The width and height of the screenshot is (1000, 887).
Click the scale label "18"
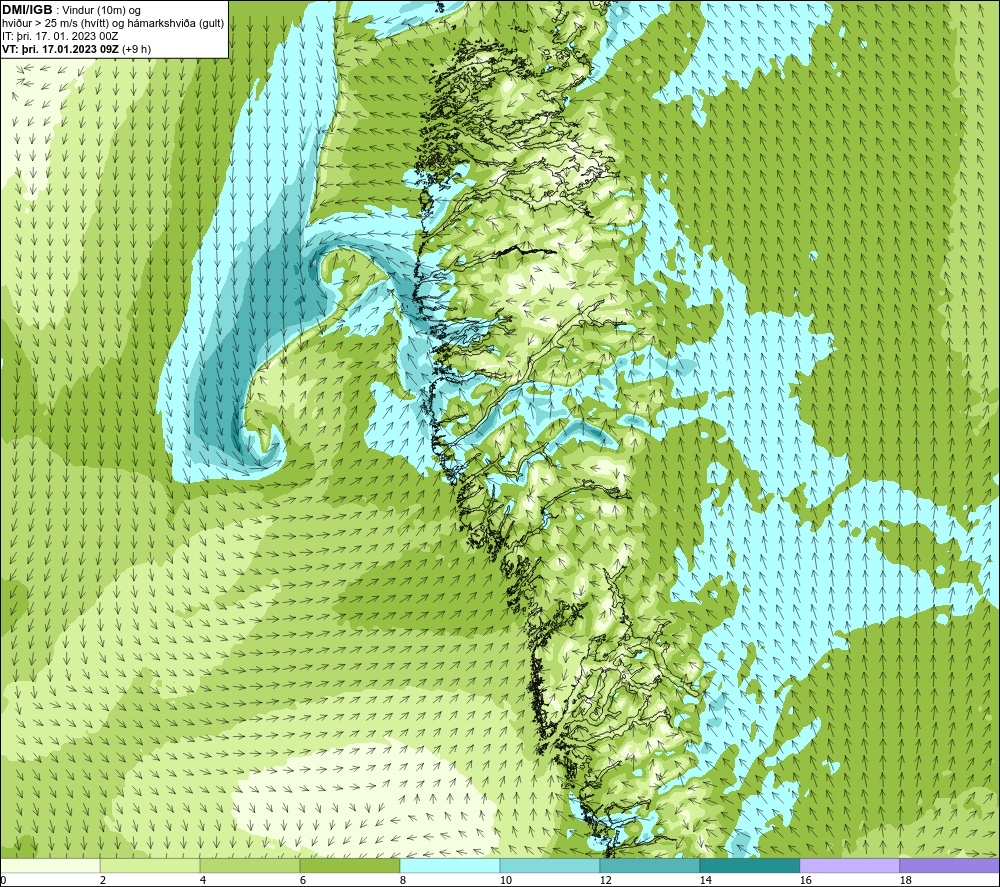coord(905,880)
